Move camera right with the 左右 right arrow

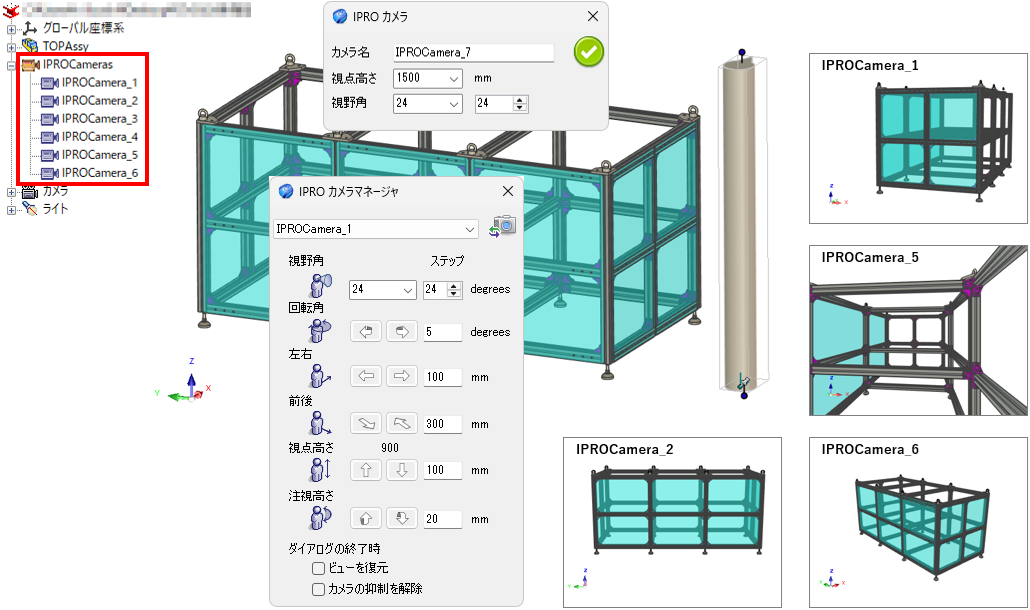401,376
